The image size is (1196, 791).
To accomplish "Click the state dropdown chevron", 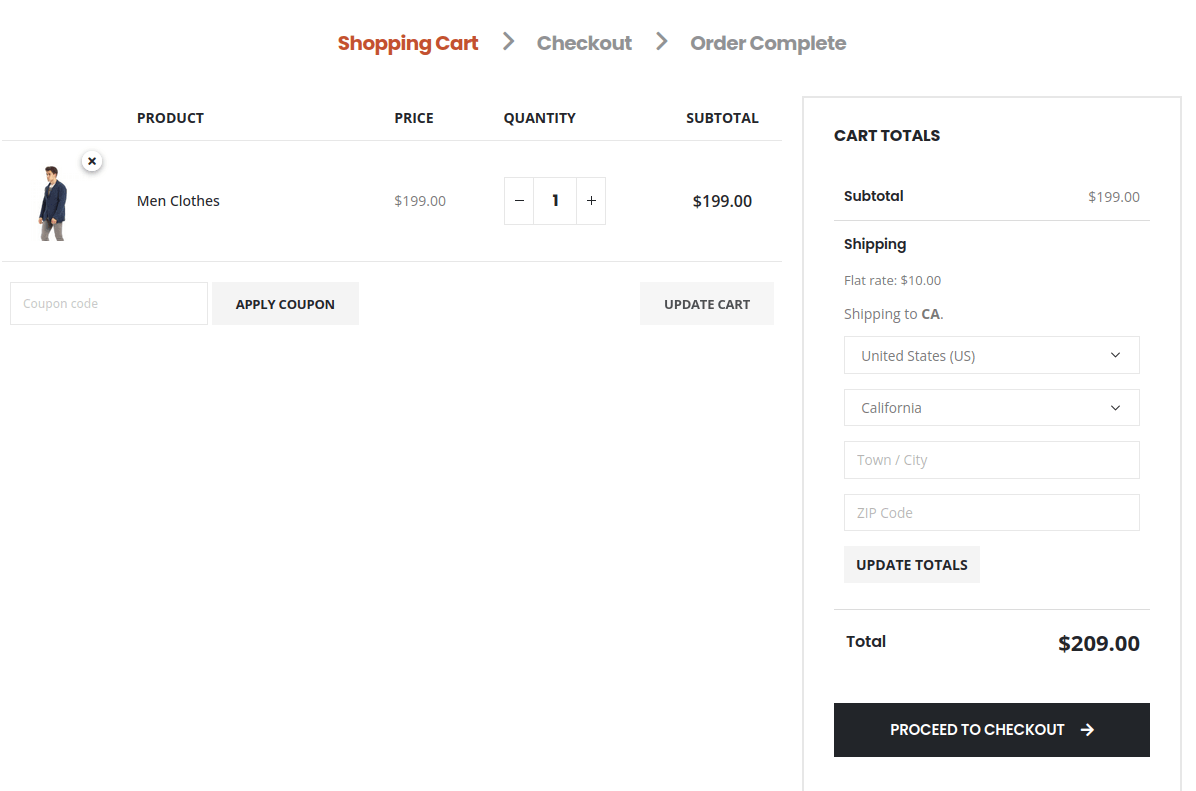I will point(1115,407).
